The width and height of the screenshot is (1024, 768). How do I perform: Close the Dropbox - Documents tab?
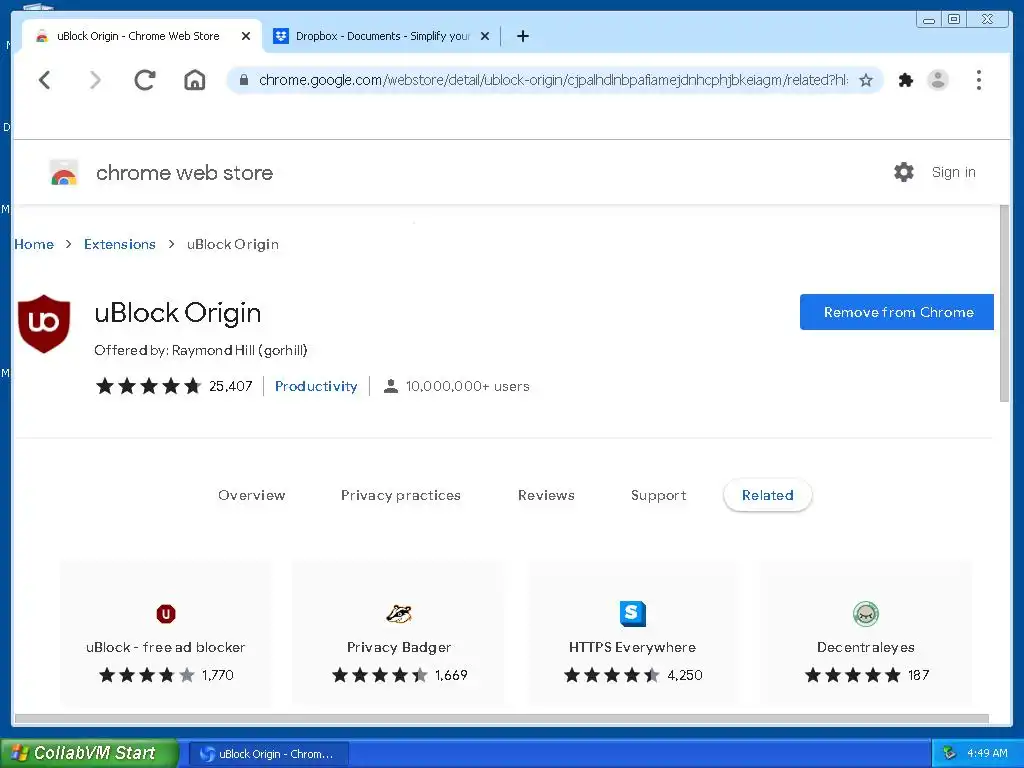pyautogui.click(x=485, y=37)
